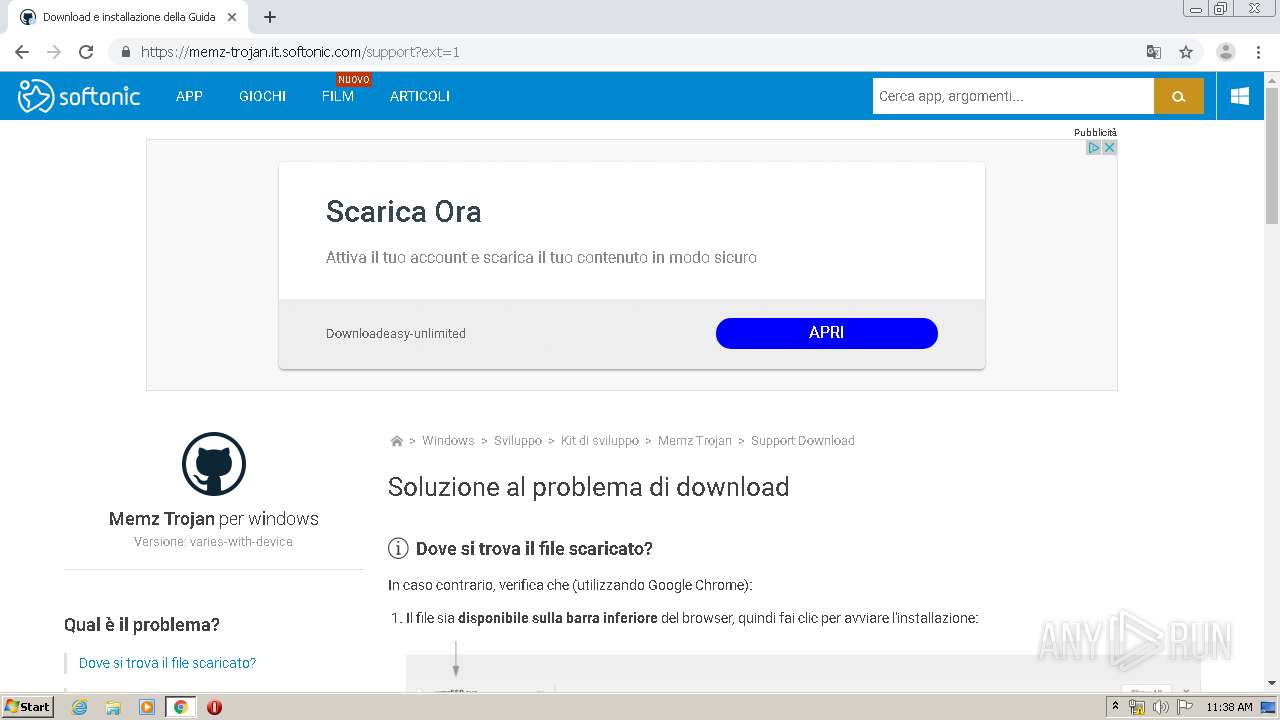Open the FILM menu section
The image size is (1280, 720).
pos(338,96)
